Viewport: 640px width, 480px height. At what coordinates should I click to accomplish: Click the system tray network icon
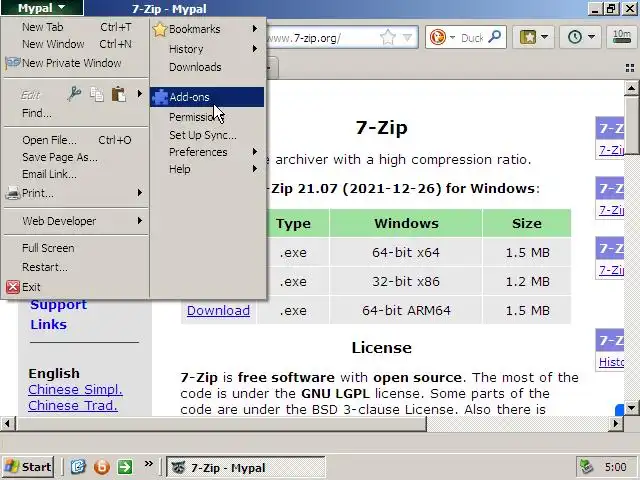tap(586, 467)
